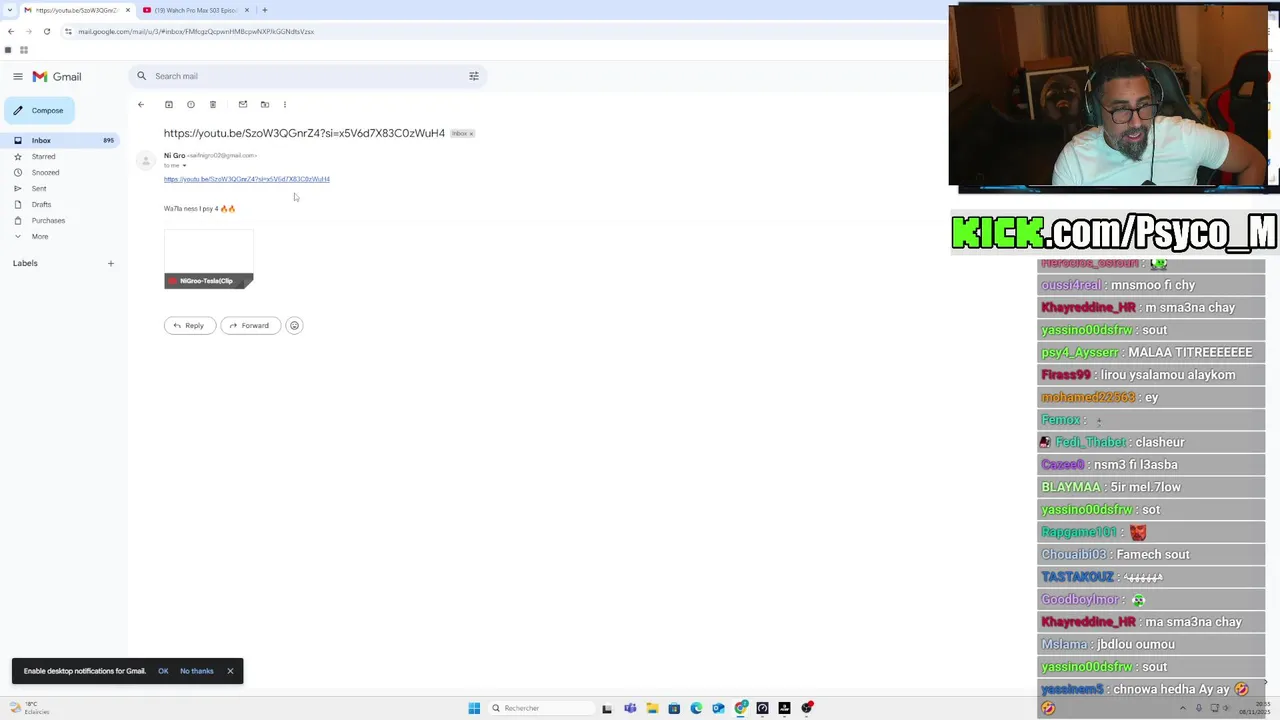The height and width of the screenshot is (720, 1280).
Task: Click the sender Ni Gro avatar
Action: click(146, 161)
